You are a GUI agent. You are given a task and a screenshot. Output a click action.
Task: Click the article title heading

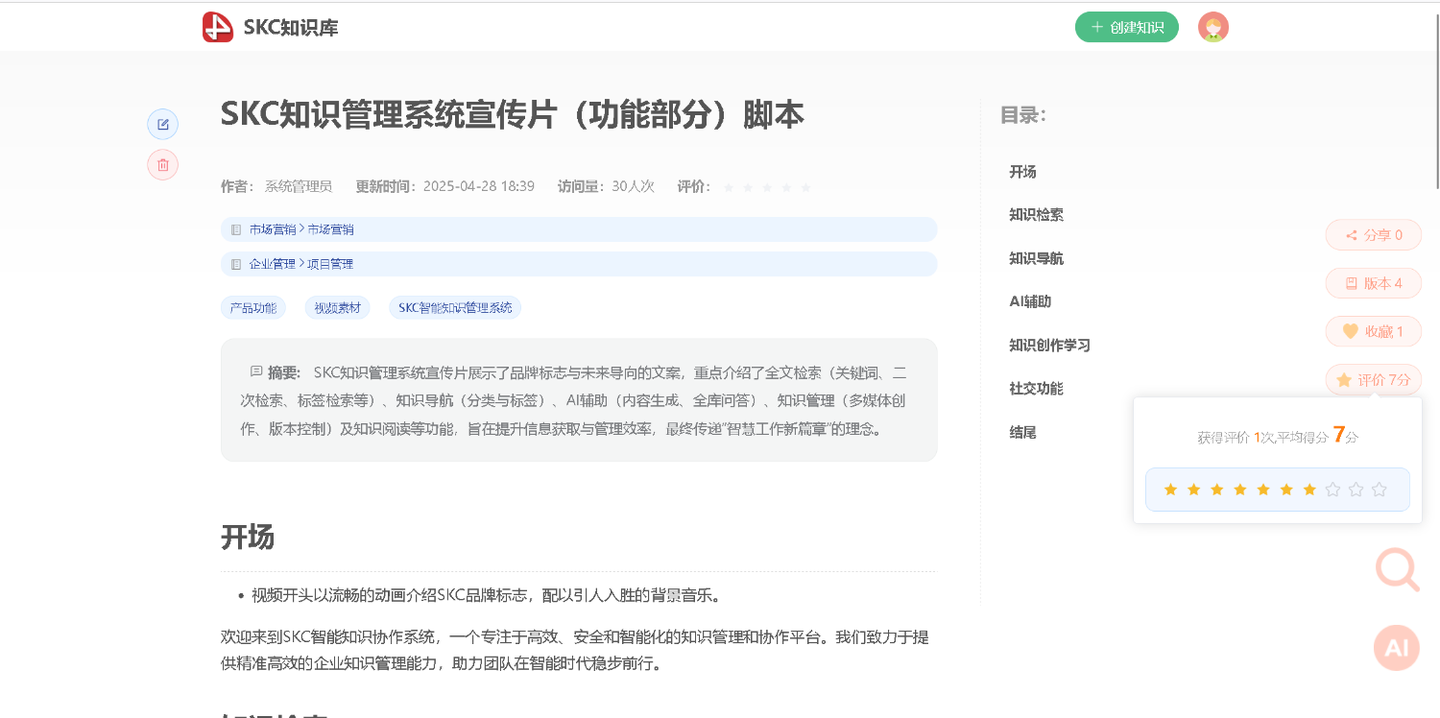pyautogui.click(x=512, y=114)
